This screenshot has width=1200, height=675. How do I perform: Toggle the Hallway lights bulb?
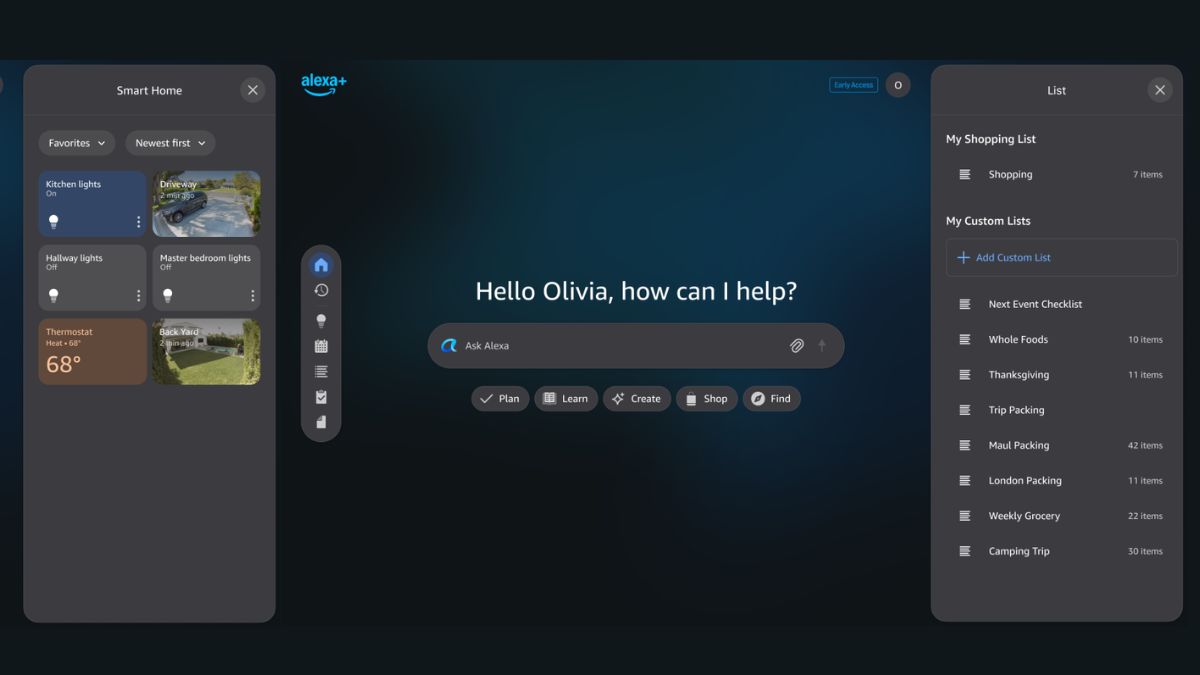54,296
